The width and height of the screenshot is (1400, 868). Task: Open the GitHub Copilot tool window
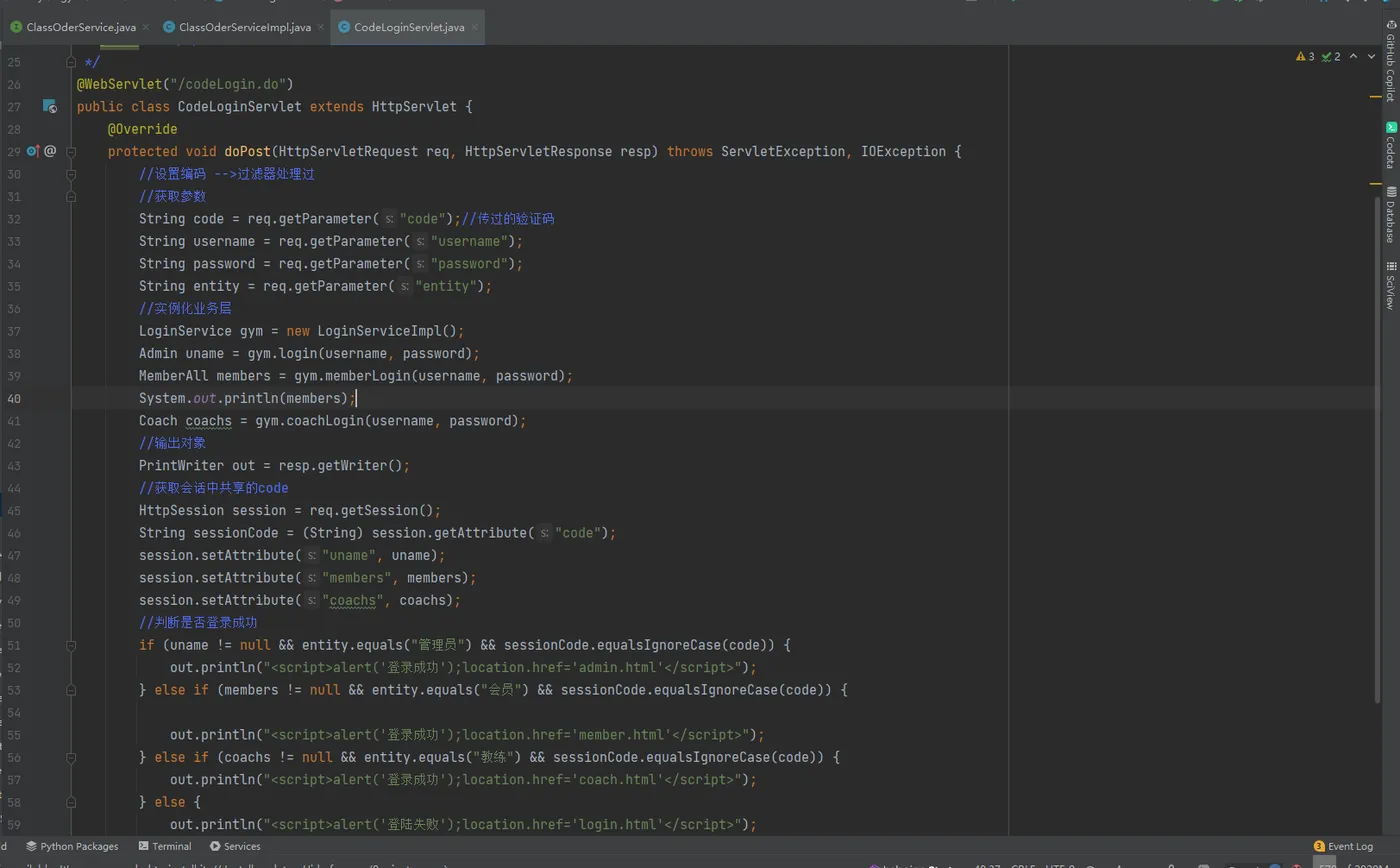(x=1390, y=60)
